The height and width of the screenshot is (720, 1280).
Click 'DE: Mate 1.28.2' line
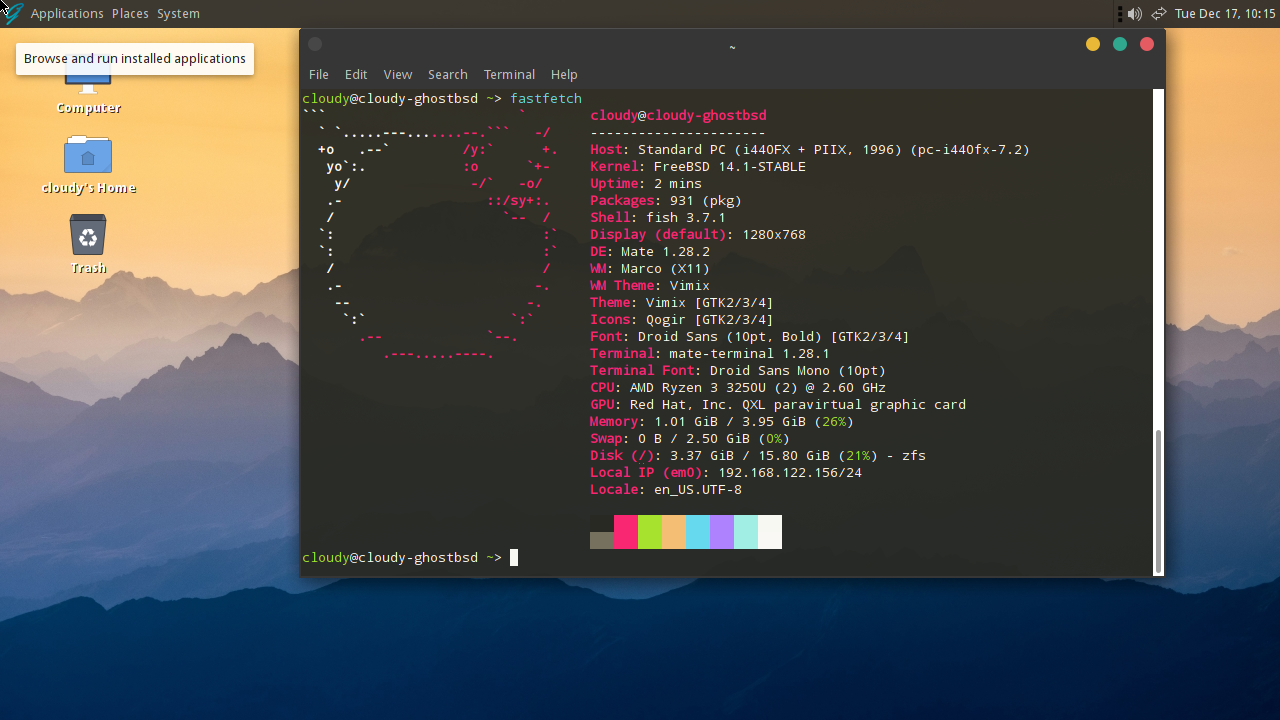pyautogui.click(x=650, y=251)
